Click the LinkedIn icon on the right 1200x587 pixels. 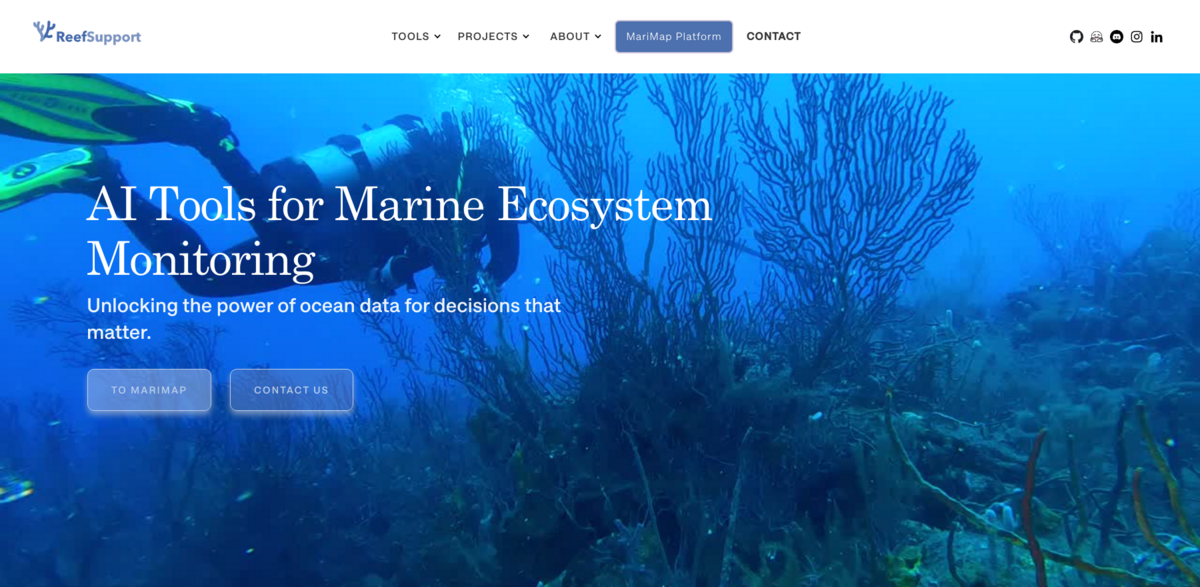pos(1156,36)
